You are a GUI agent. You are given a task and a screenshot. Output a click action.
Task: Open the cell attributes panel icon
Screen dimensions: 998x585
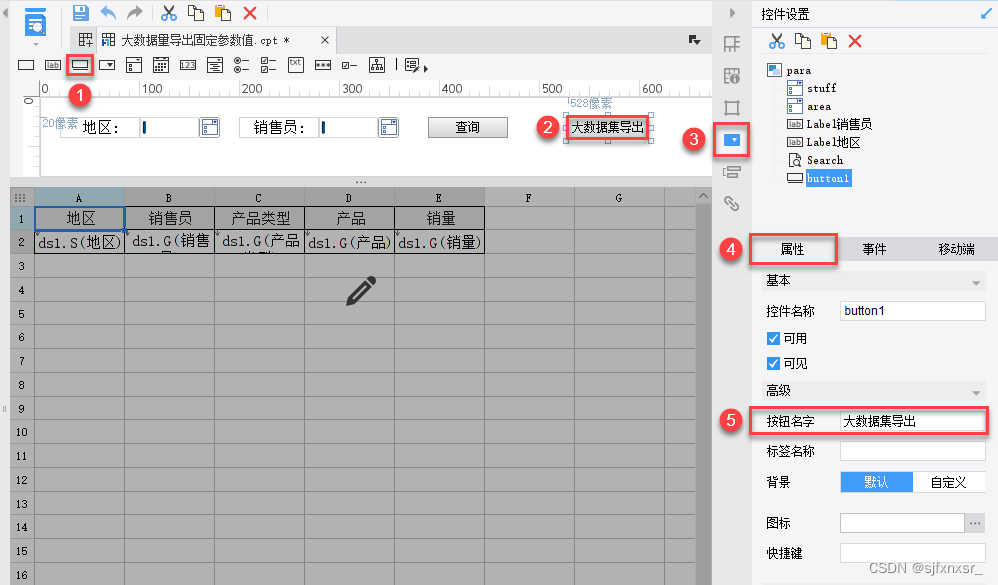[732, 76]
